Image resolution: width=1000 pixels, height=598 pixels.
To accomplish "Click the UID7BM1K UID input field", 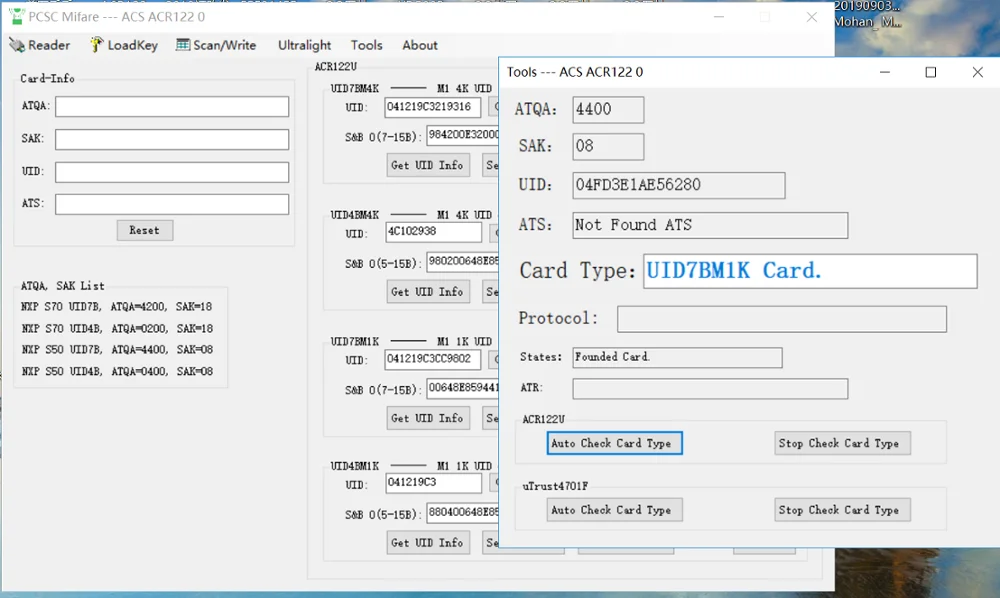I will (432, 360).
